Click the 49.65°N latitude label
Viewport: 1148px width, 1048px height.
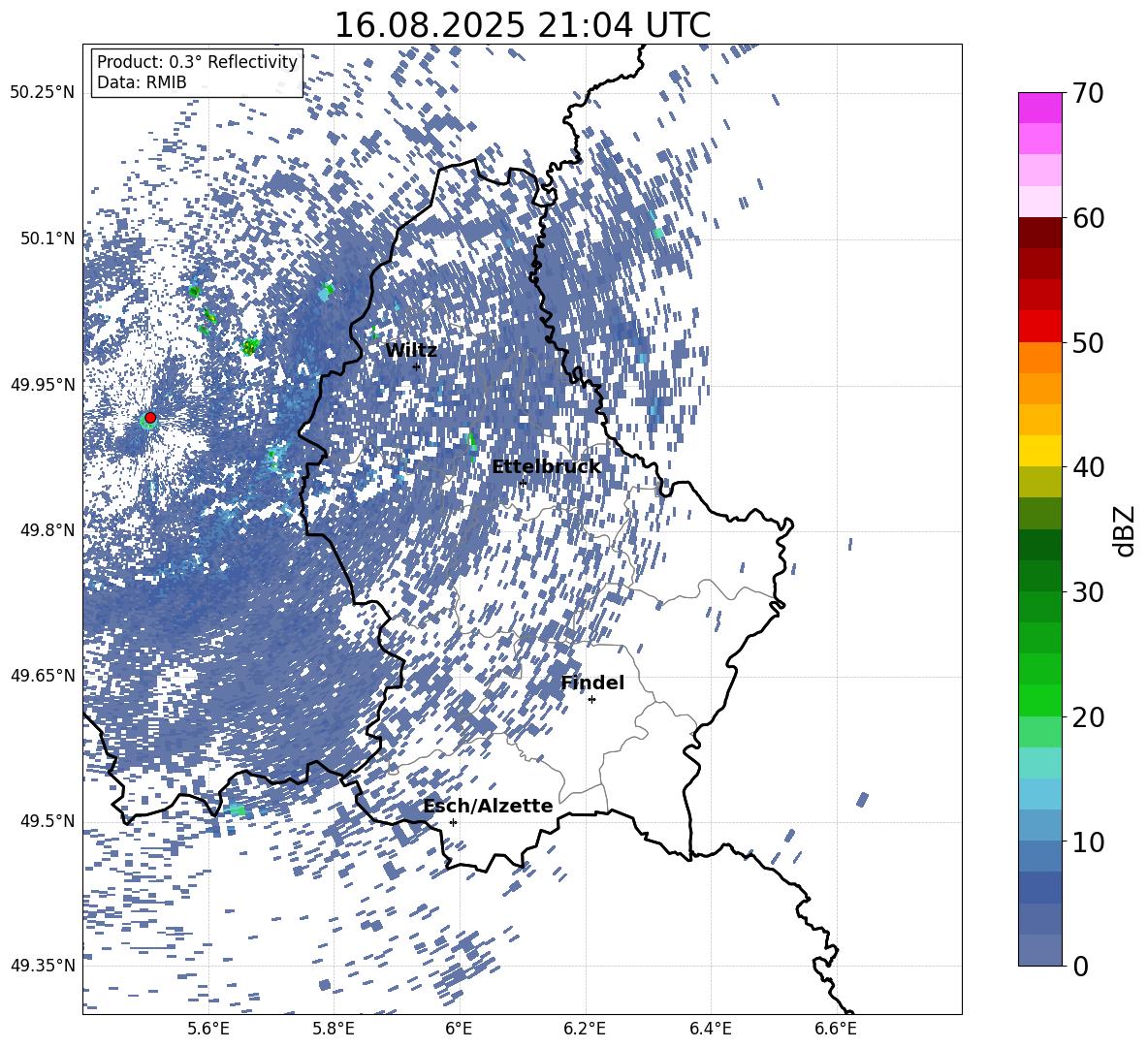(x=44, y=675)
